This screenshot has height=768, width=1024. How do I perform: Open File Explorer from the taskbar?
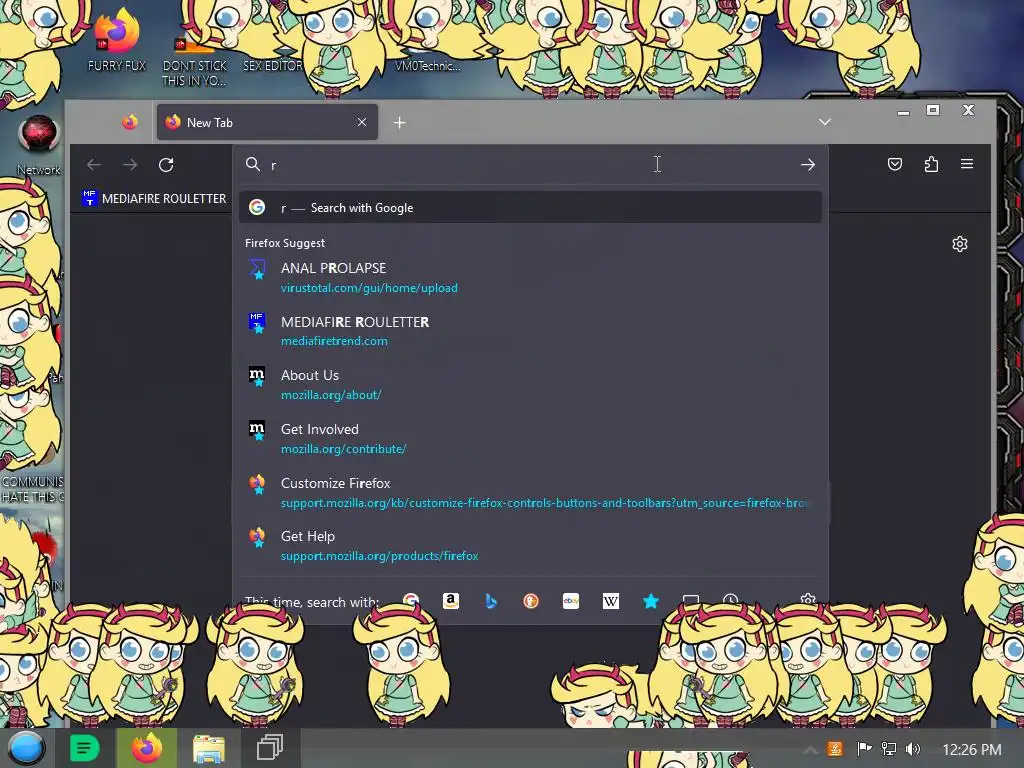pos(208,748)
